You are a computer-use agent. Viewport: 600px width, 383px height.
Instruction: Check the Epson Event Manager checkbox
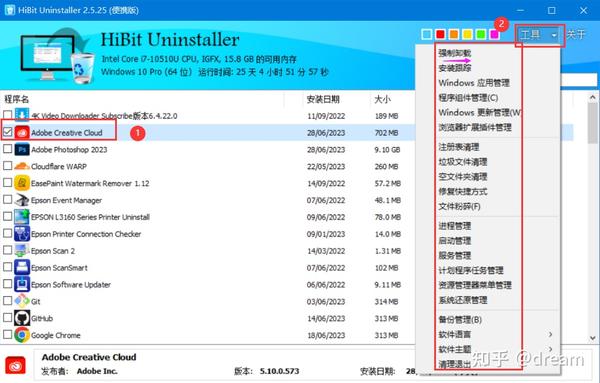point(7,199)
